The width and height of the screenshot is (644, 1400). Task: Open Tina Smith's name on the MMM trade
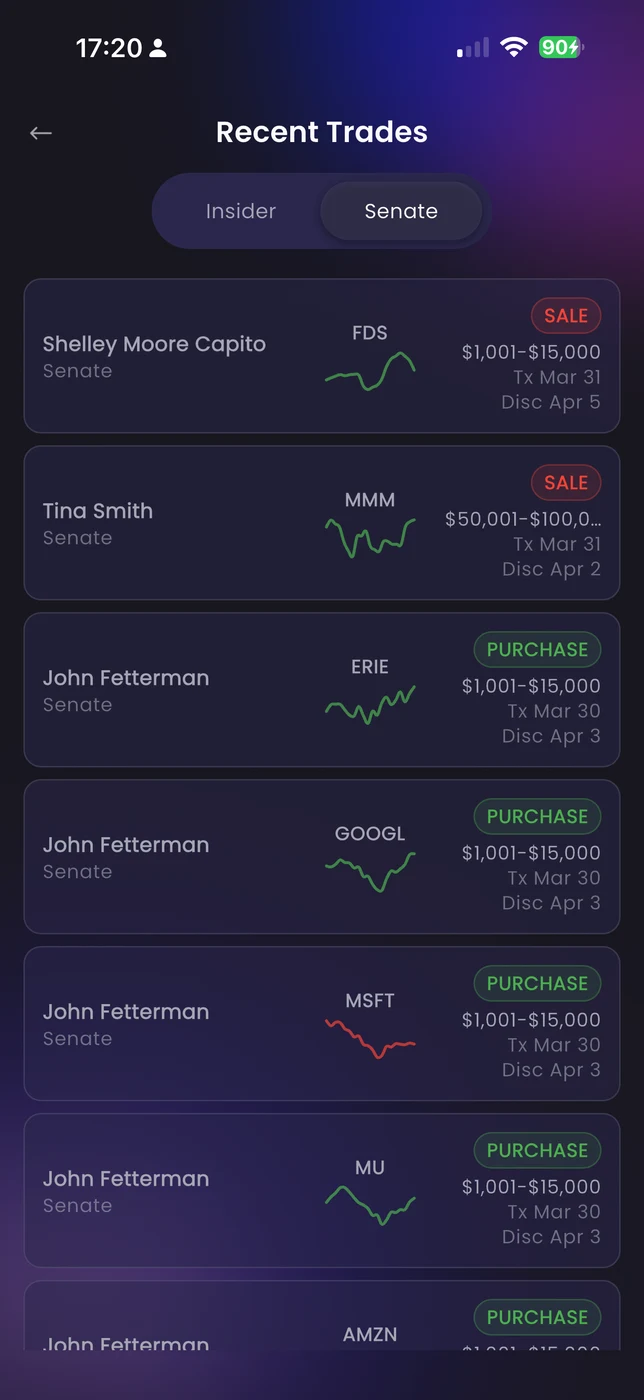[98, 511]
